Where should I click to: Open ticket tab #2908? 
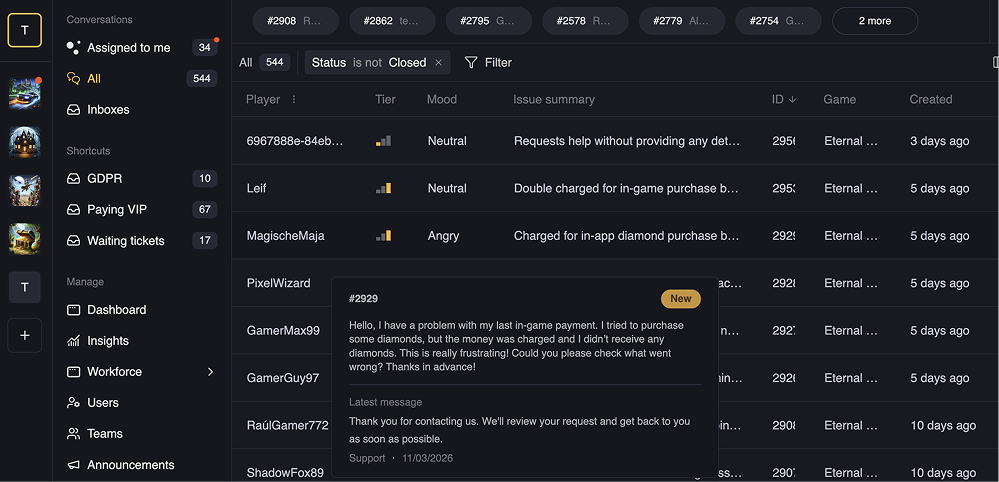(296, 21)
